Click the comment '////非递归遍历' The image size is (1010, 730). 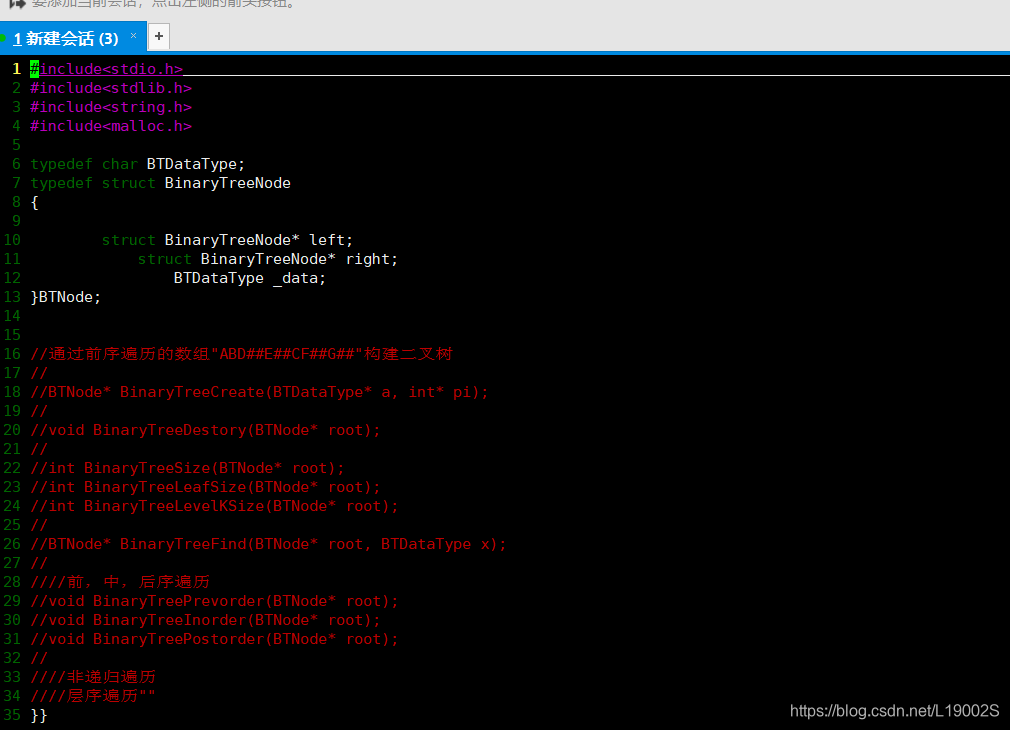tap(93, 677)
